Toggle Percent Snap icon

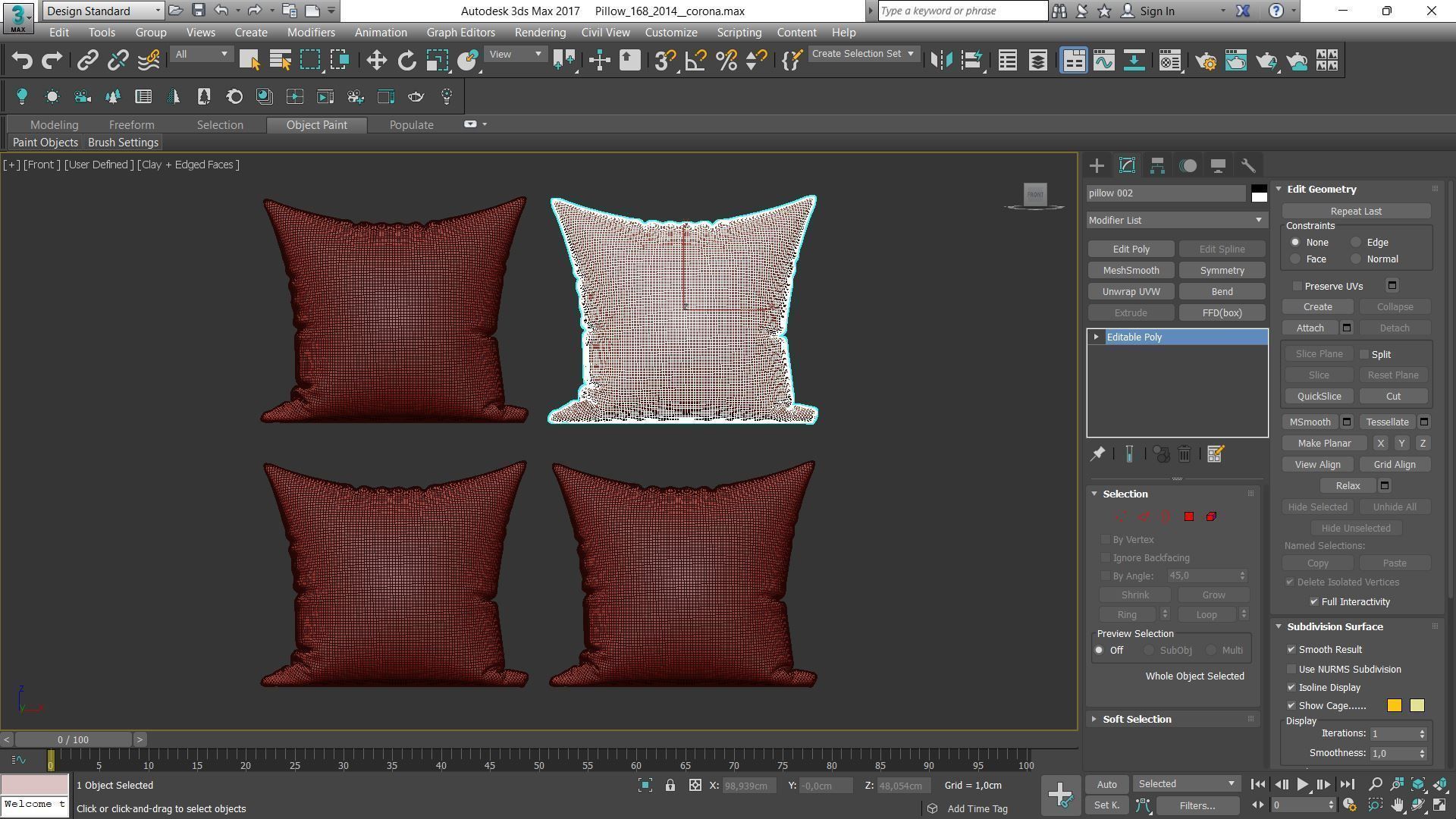coord(726,61)
